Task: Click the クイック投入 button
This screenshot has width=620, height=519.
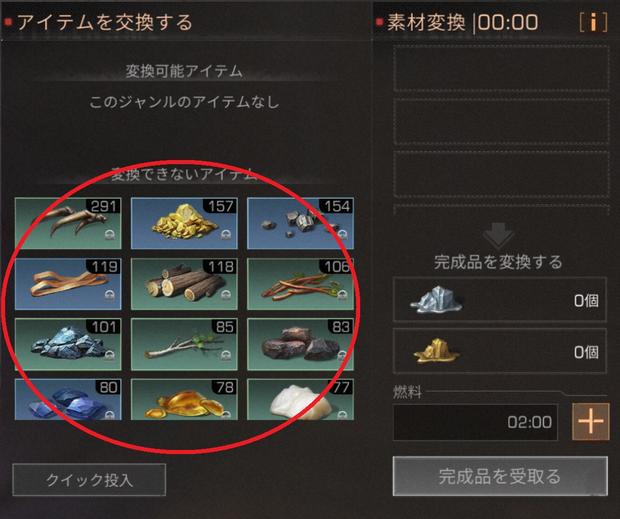Action: (x=89, y=479)
